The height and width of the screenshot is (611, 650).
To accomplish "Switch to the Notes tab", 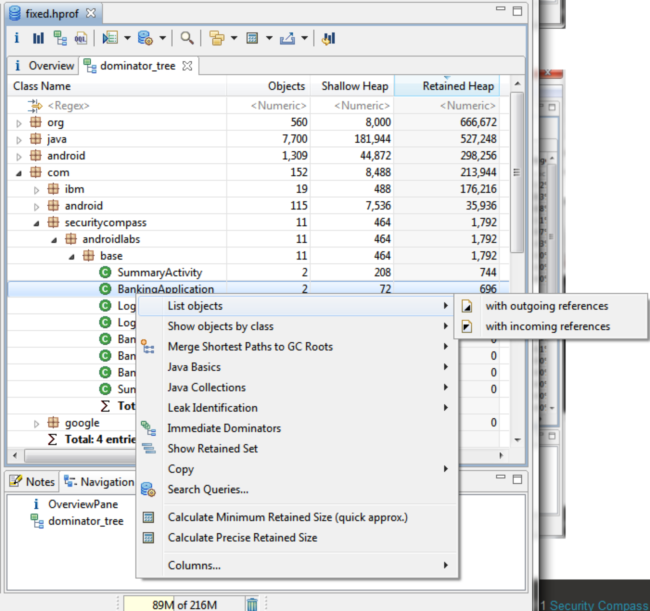I will point(32,482).
